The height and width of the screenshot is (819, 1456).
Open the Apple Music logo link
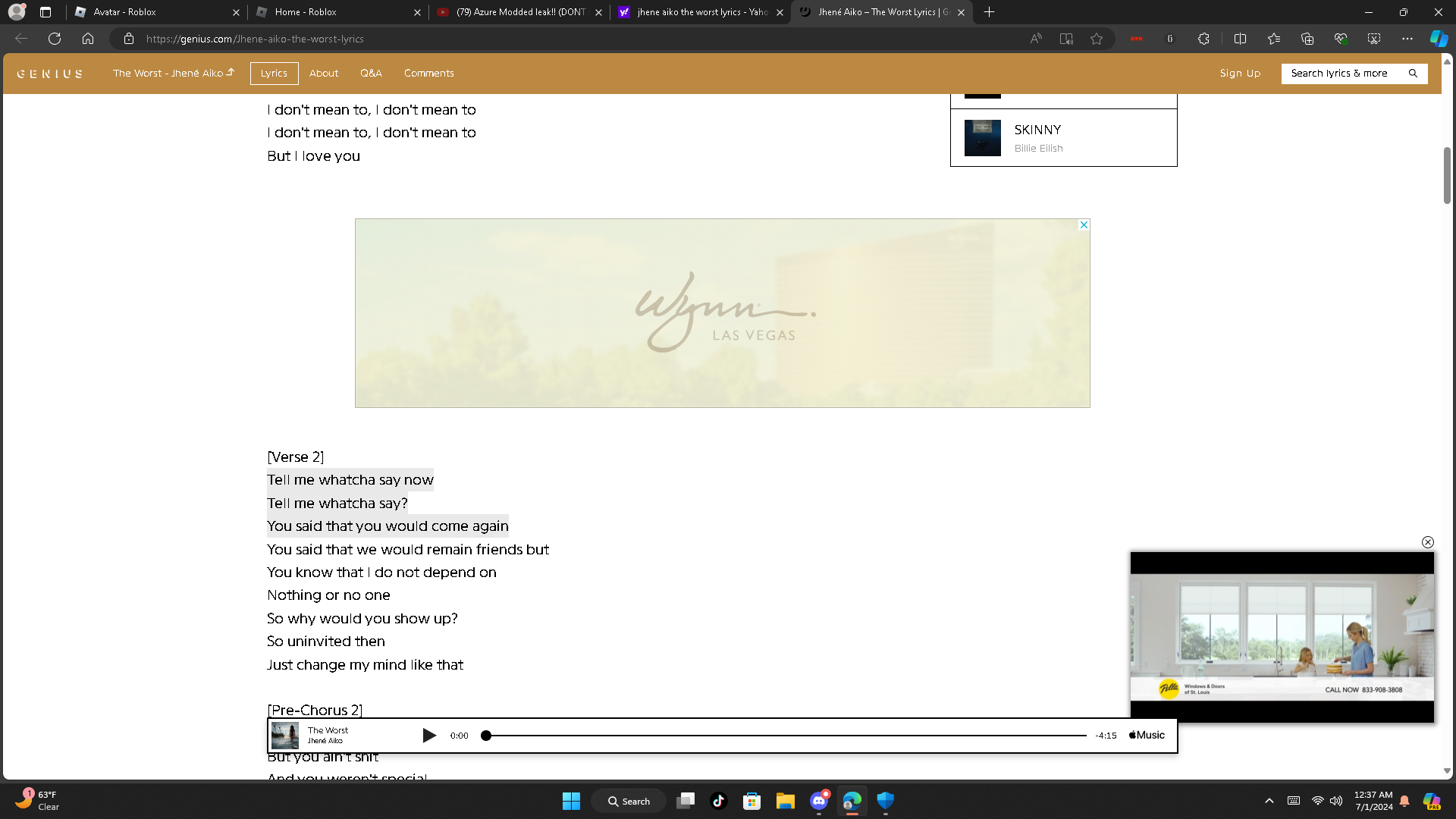[1147, 736]
